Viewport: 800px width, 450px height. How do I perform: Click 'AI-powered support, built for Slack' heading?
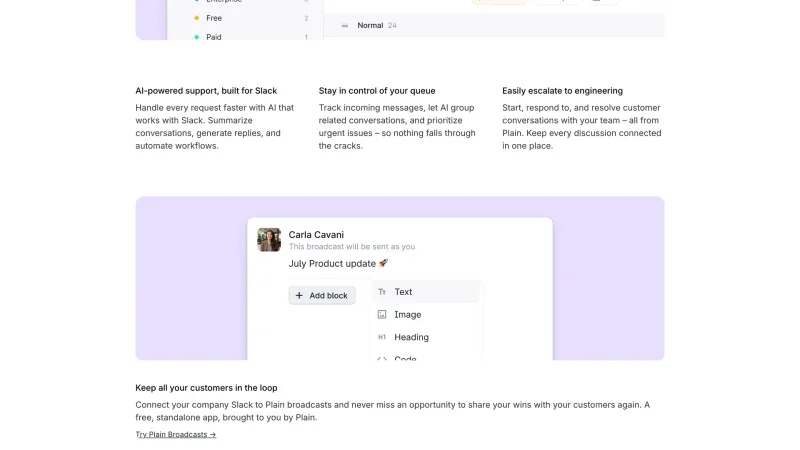pyautogui.click(x=206, y=91)
